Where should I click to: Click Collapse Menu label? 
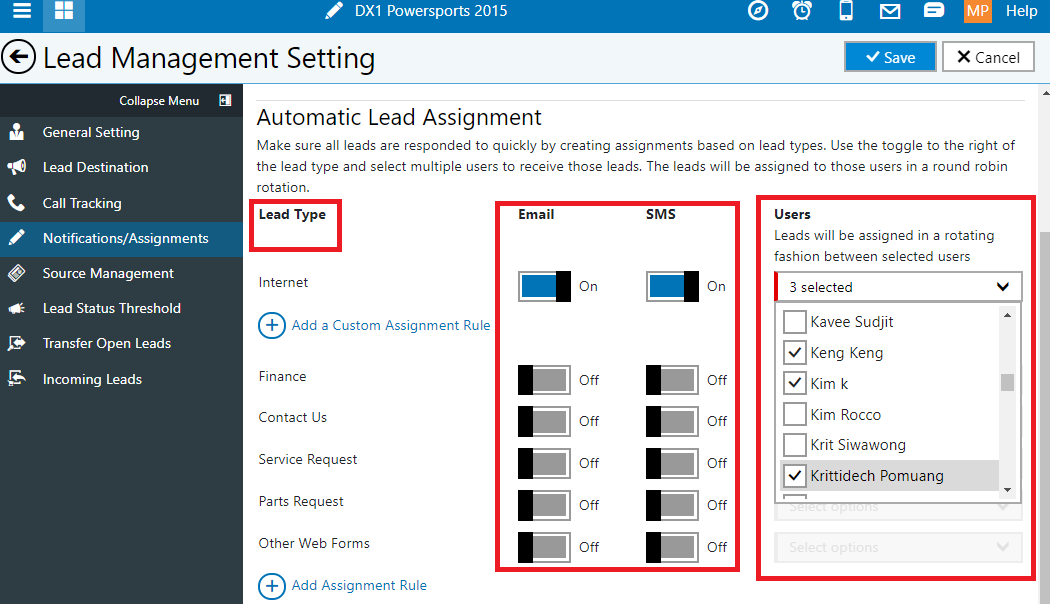pyautogui.click(x=159, y=101)
